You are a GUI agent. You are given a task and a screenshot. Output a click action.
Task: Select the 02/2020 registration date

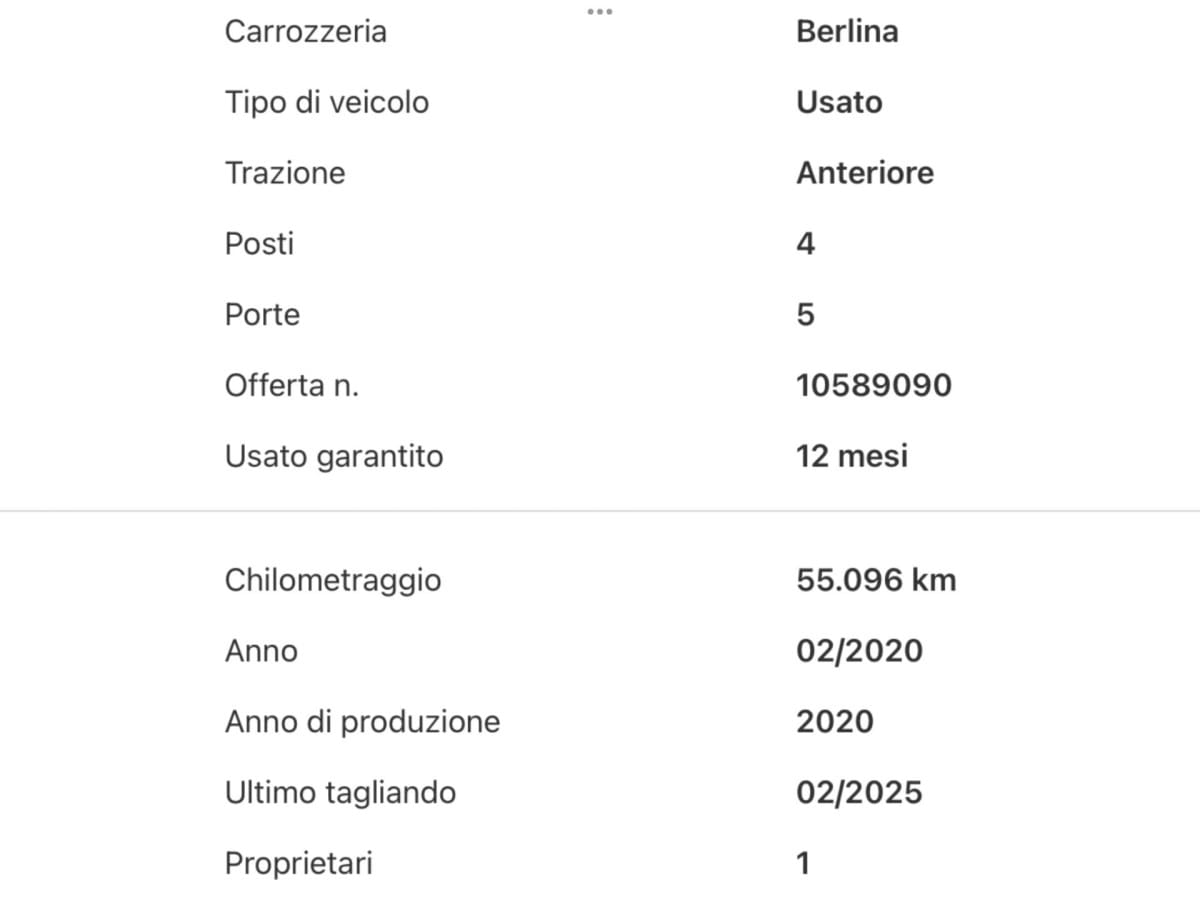click(x=859, y=651)
